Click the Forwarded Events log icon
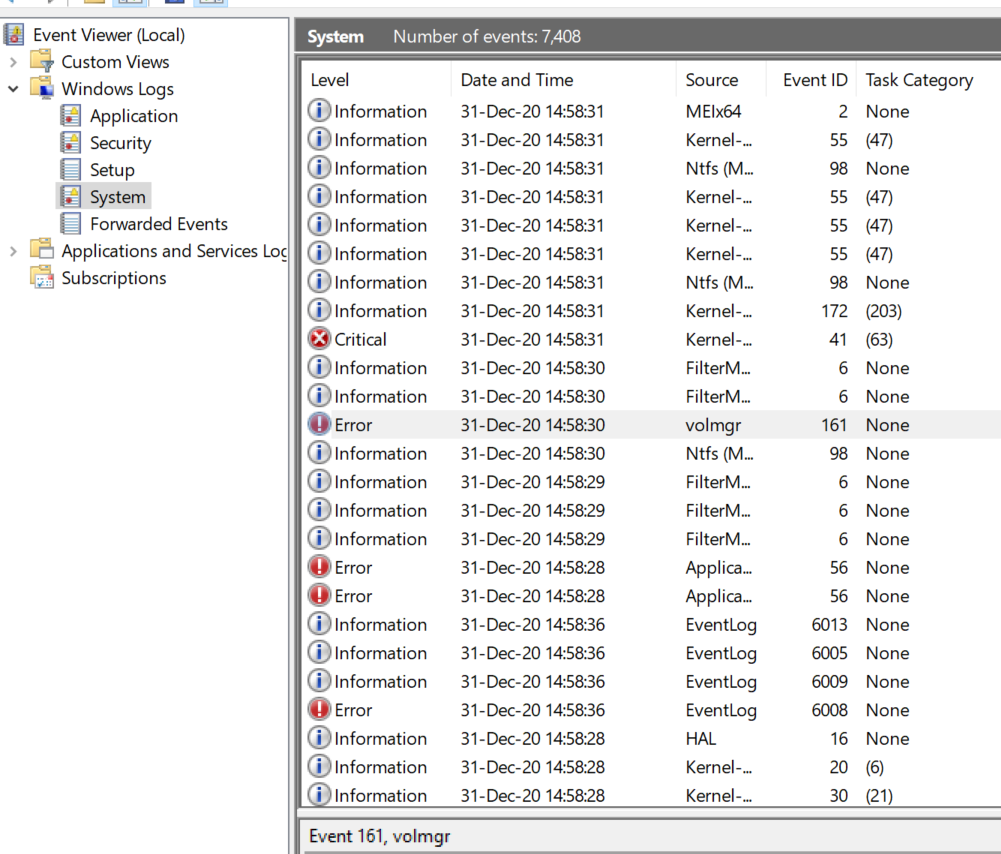 pos(71,224)
